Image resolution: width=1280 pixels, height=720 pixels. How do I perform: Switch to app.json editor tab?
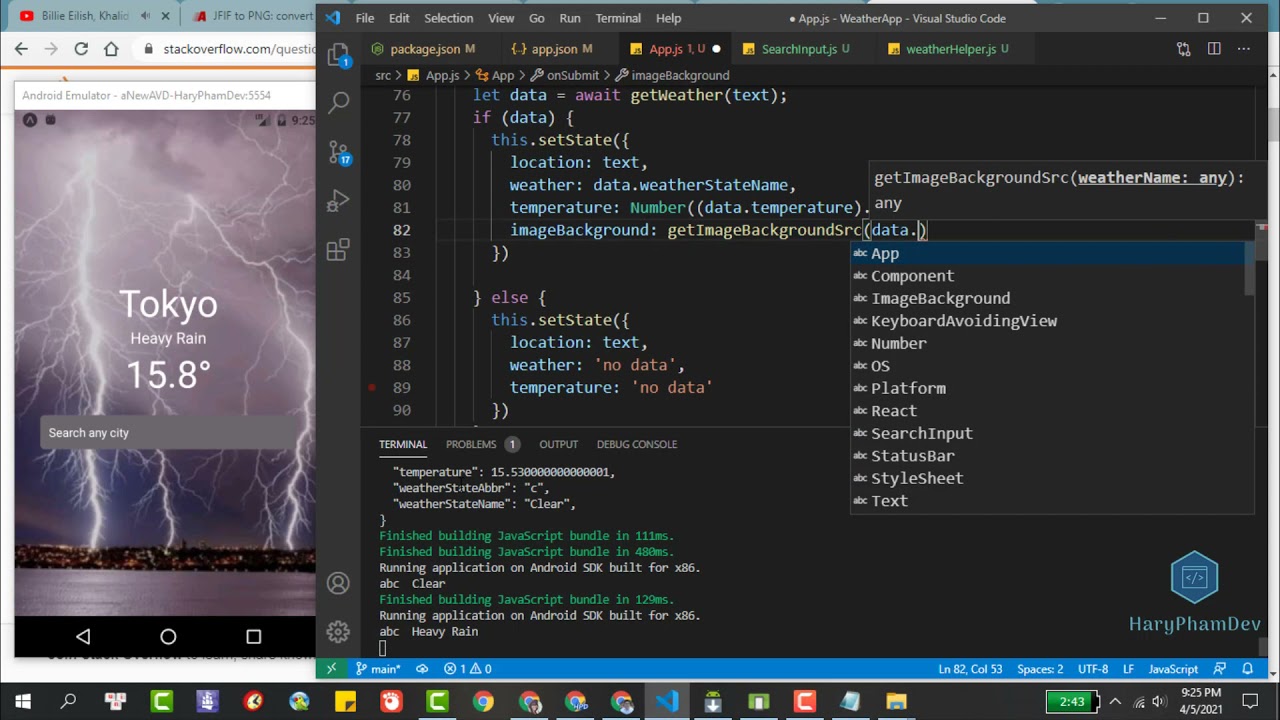(552, 49)
